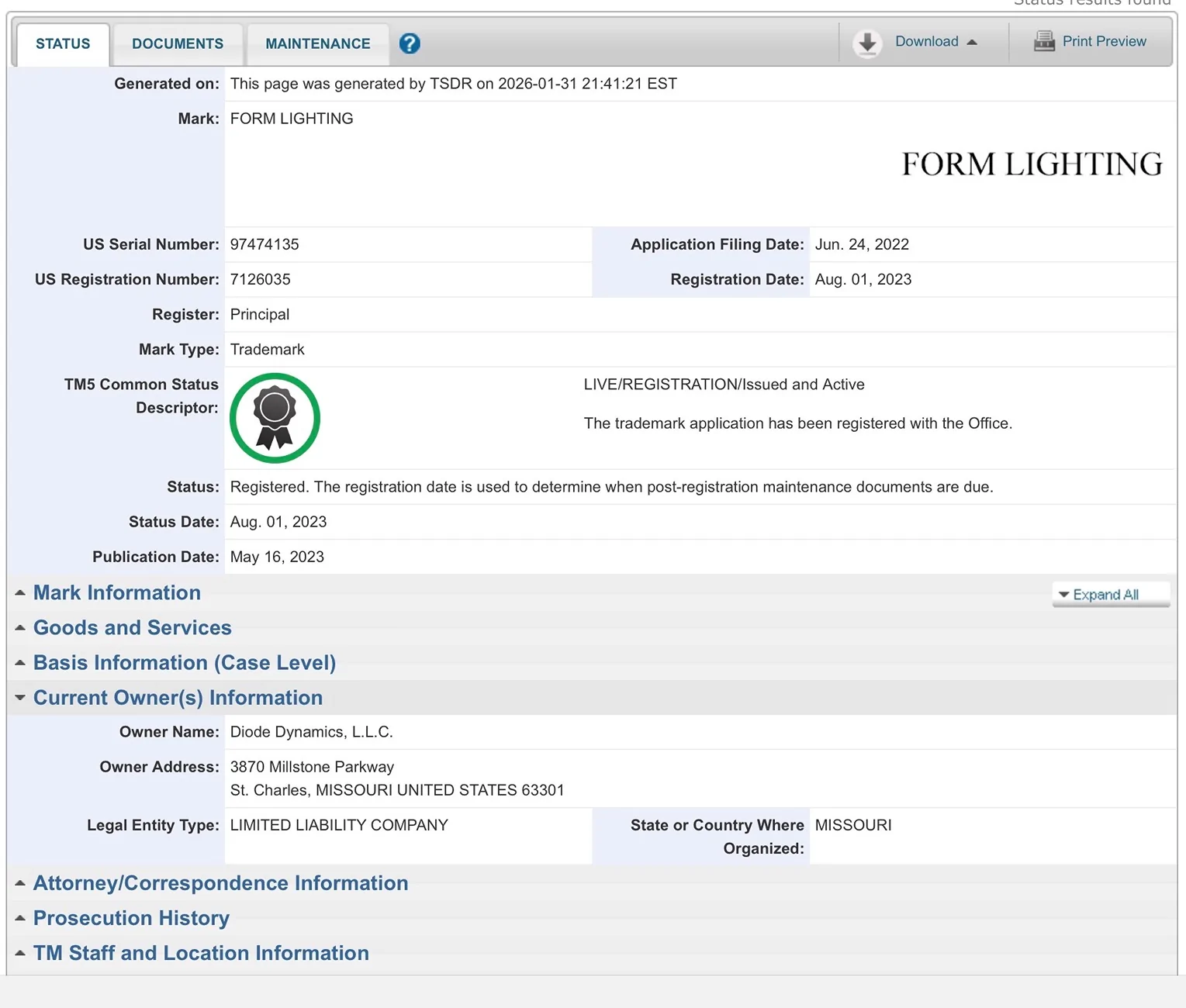
Task: Click the FORM LIGHTING mark text value
Action: coord(292,119)
